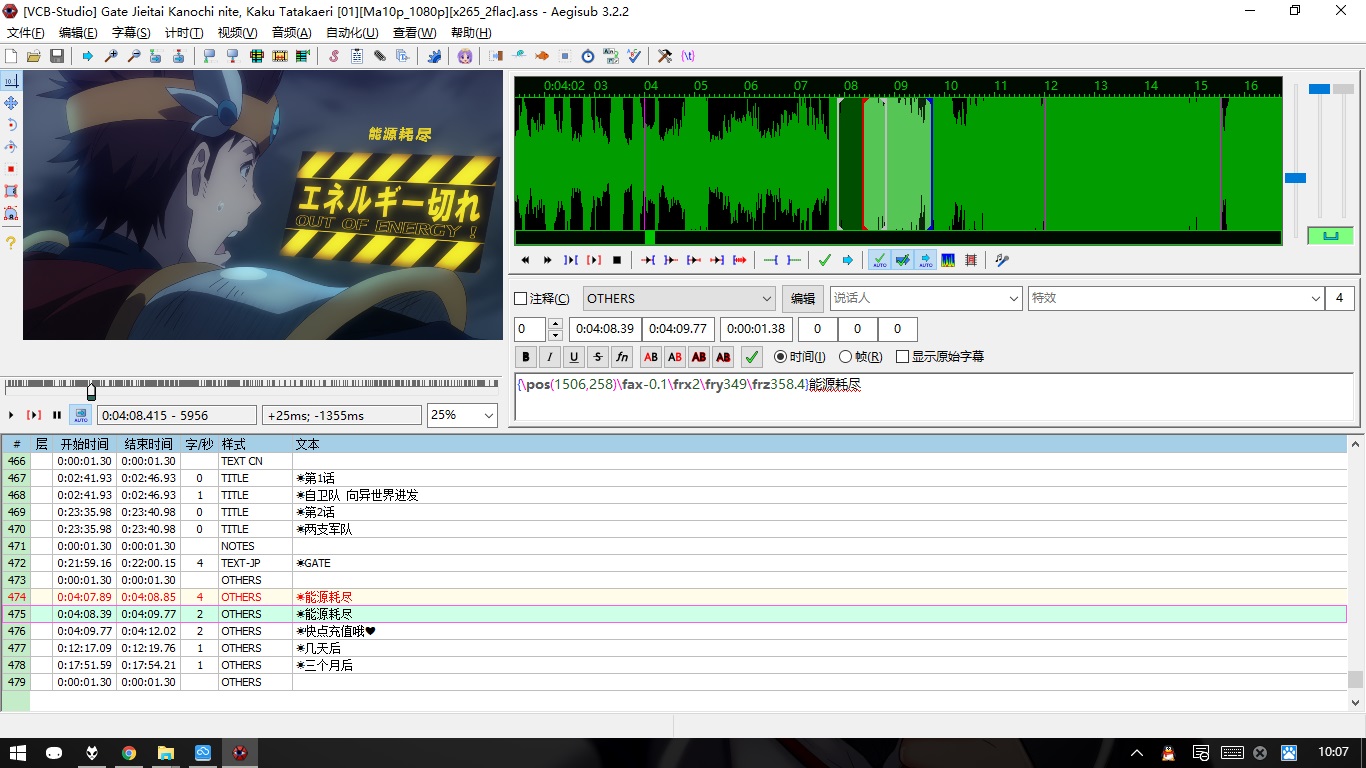Image resolution: width=1366 pixels, height=768 pixels.
Task: Open the 字幕(S) menu
Action: (x=131, y=33)
